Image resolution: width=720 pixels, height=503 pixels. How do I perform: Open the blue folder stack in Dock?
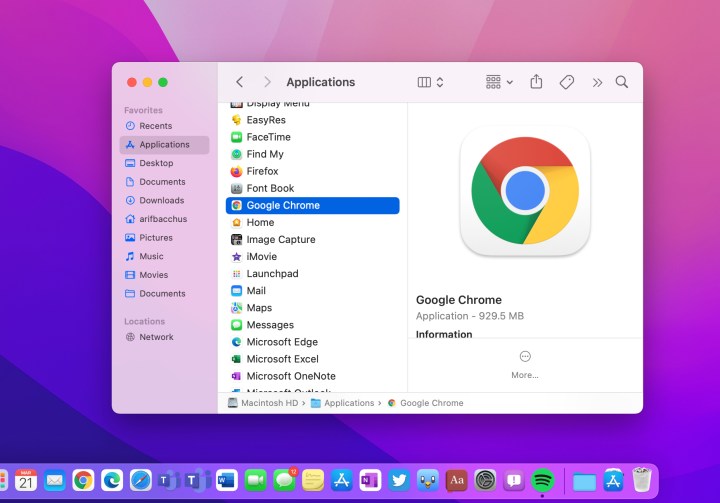click(584, 482)
